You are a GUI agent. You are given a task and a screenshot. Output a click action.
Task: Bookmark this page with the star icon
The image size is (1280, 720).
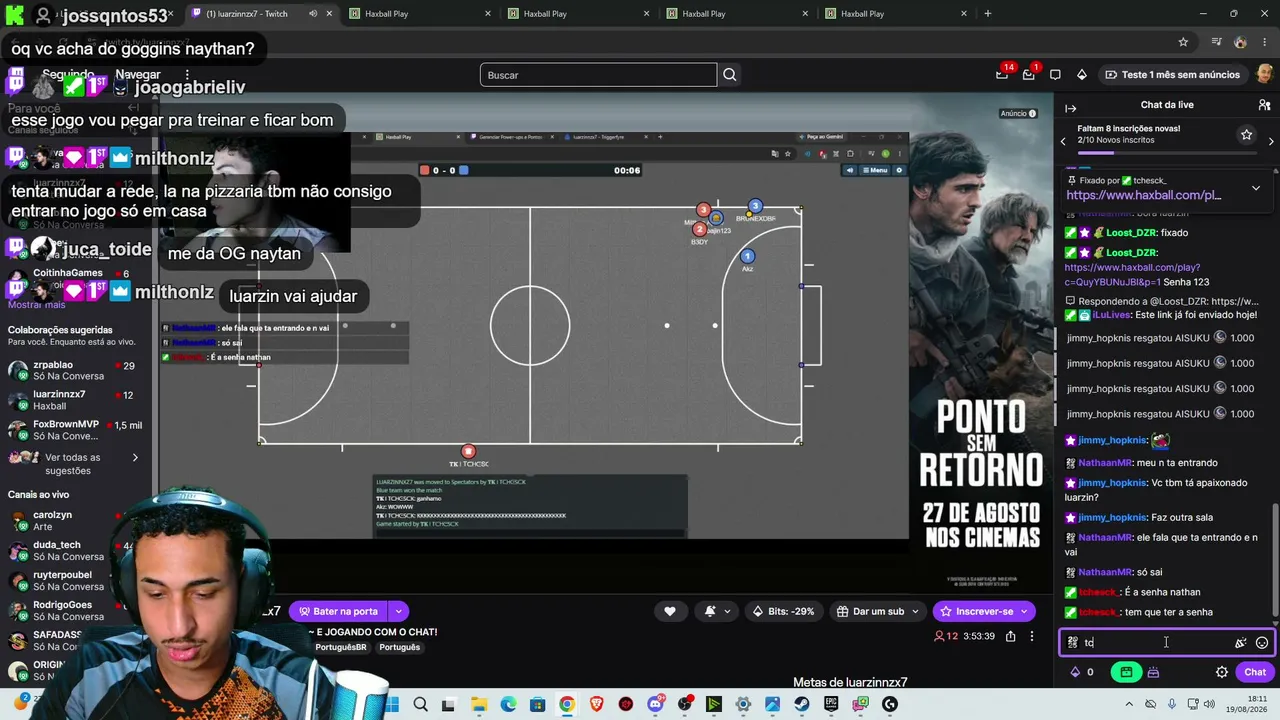(x=1183, y=42)
